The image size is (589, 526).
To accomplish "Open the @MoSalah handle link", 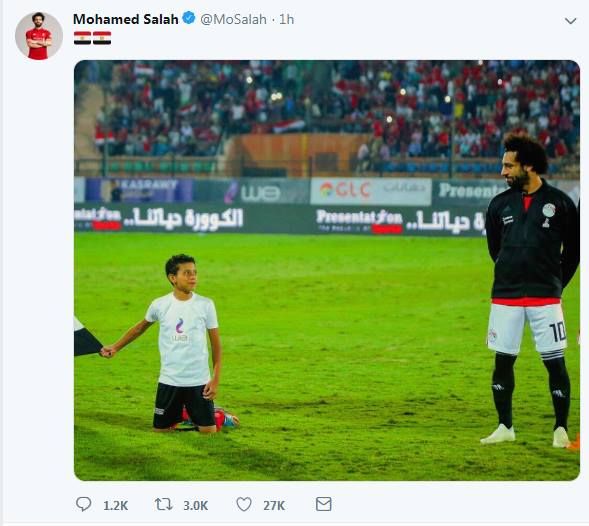I will point(233,19).
